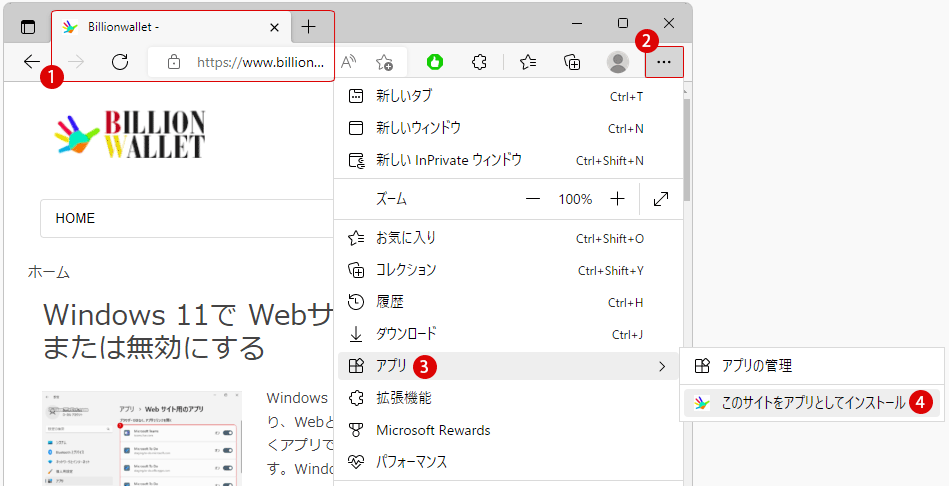
Task: Click the ホーム breadcrumb link
Action: click(x=49, y=272)
